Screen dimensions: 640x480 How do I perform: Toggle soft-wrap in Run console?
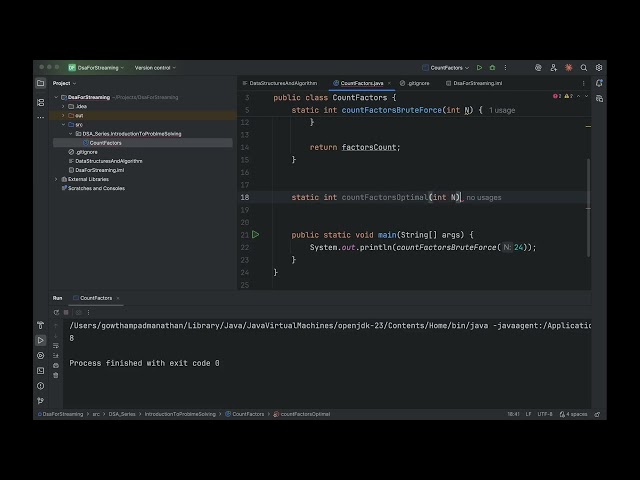[56, 346]
